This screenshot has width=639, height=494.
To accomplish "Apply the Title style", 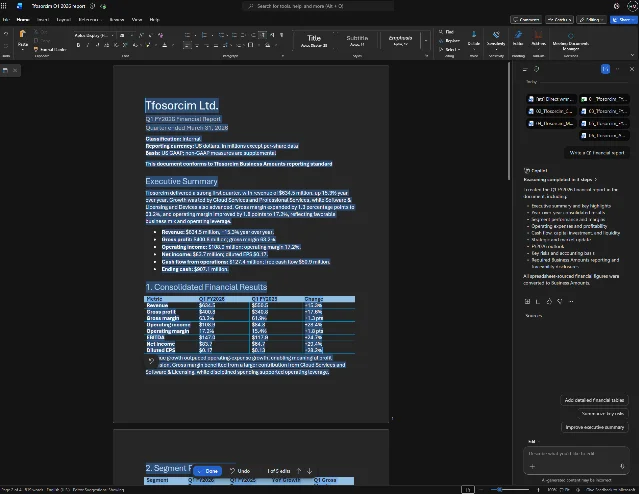I will tap(314, 40).
